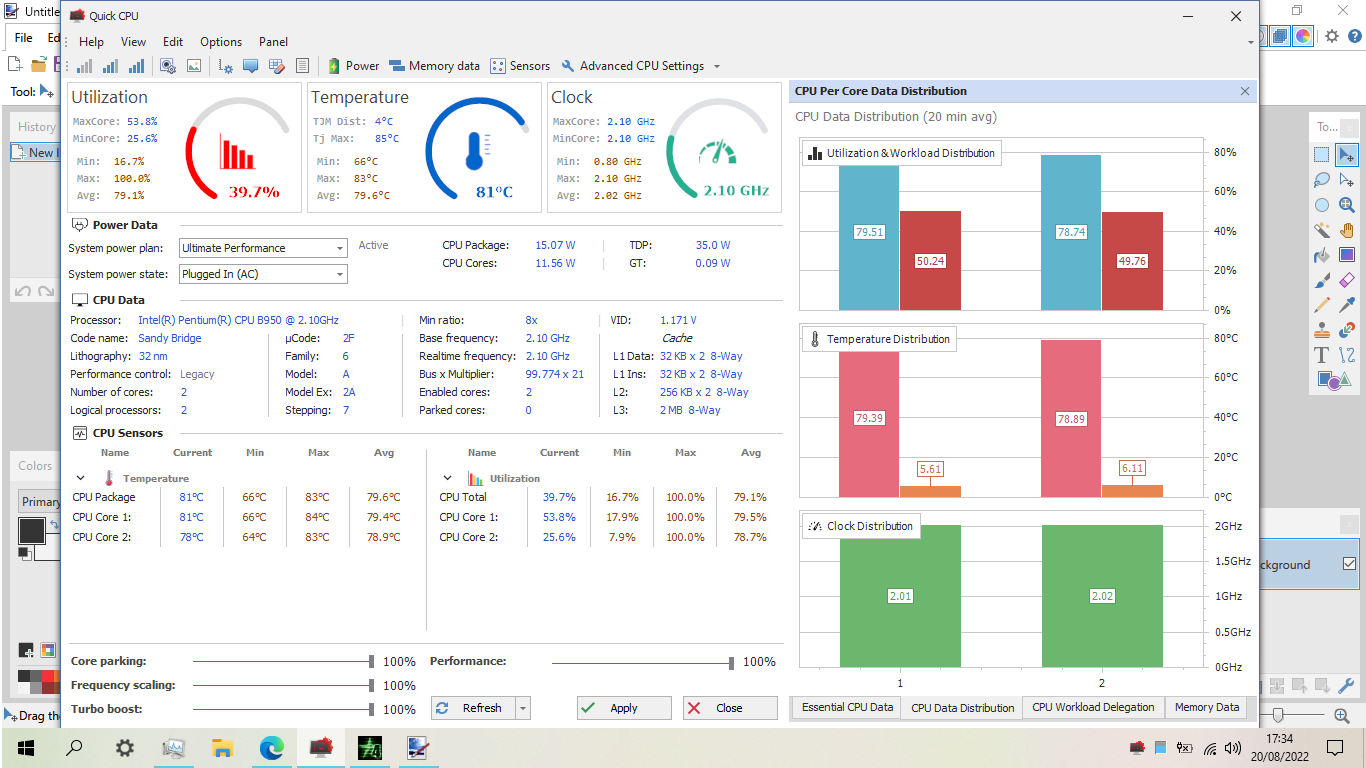Image resolution: width=1366 pixels, height=768 pixels.
Task: Select the Shapes tool in Paint.NET
Action: pos(1334,380)
